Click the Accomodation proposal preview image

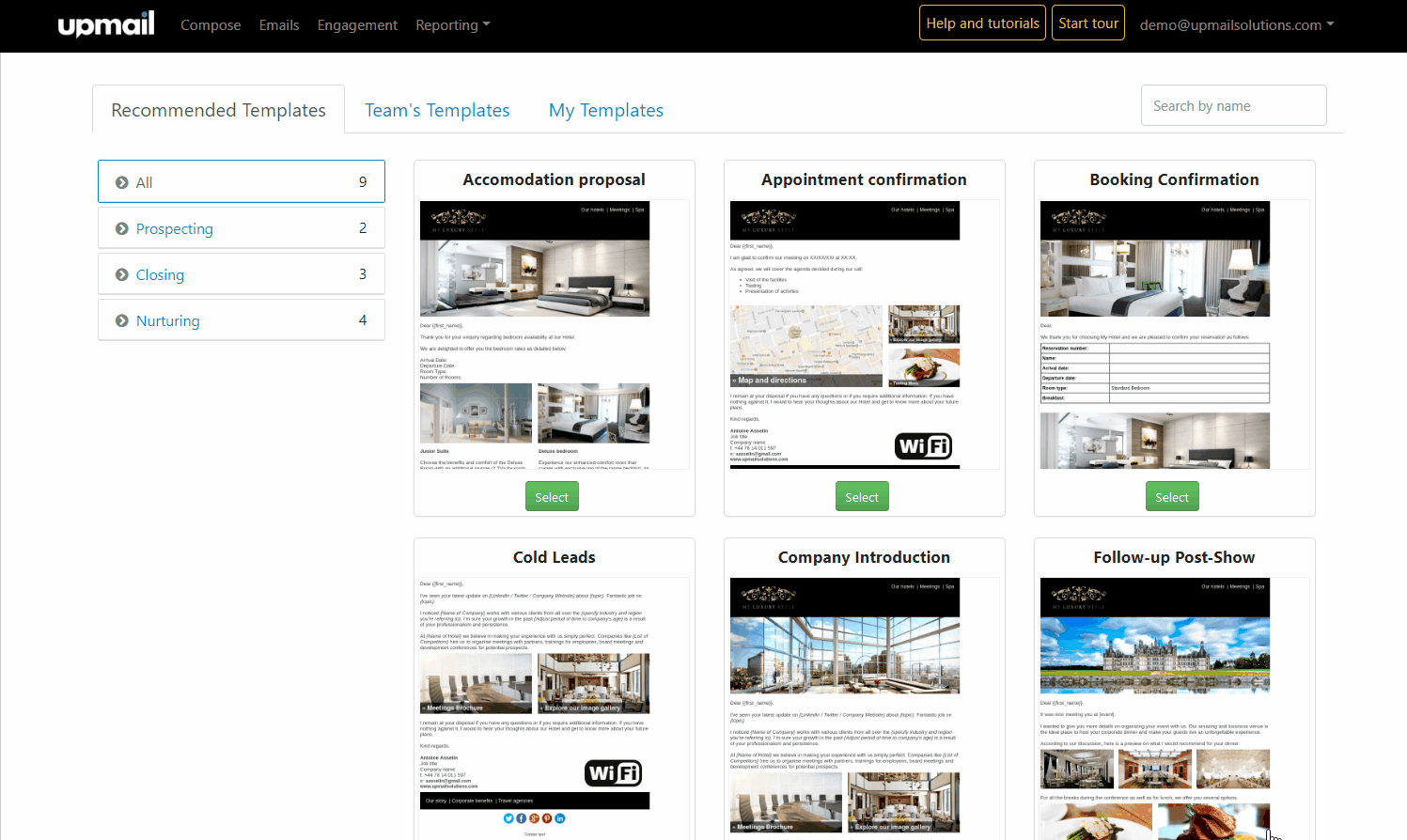[x=554, y=334]
